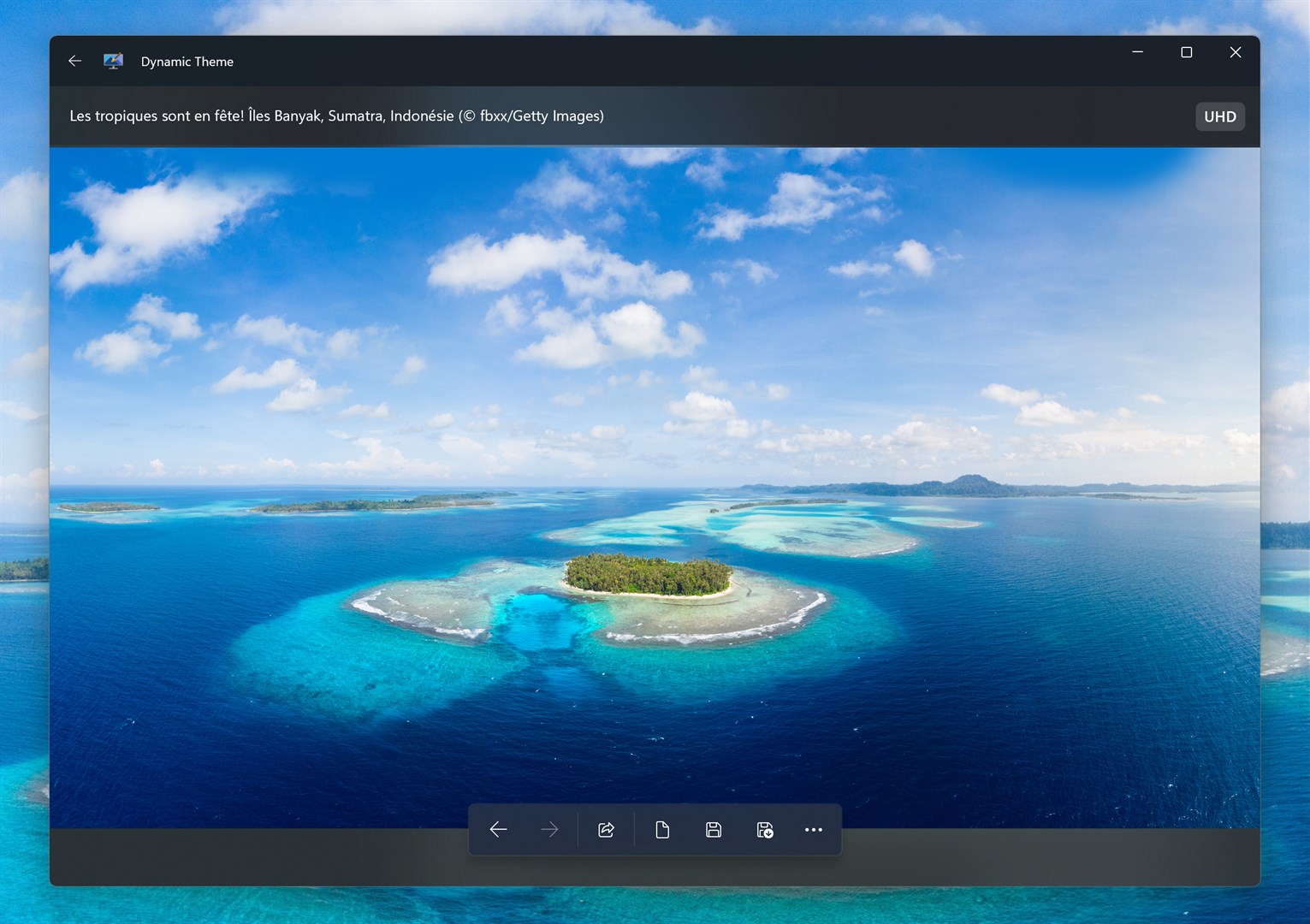Click the Dynamic Theme title text
Viewport: 1310px width, 924px height.
point(187,61)
